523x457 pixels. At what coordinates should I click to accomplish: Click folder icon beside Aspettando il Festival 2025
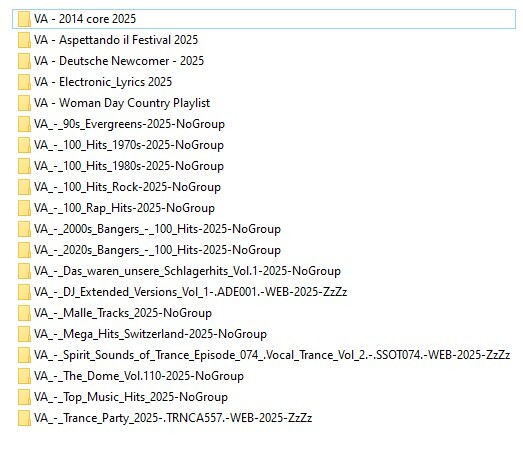tap(24, 40)
